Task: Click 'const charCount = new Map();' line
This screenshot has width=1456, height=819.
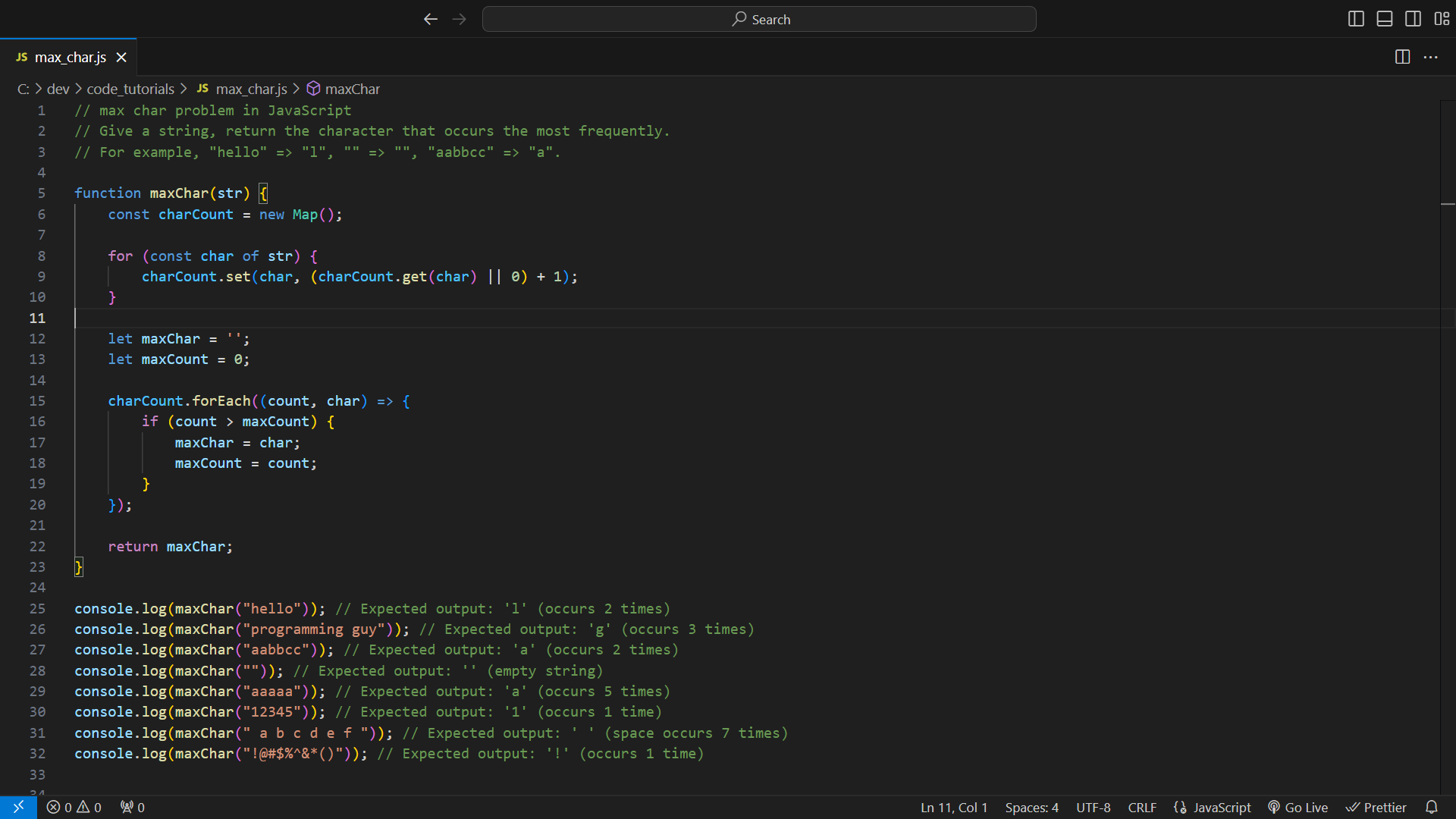Action: click(x=225, y=215)
